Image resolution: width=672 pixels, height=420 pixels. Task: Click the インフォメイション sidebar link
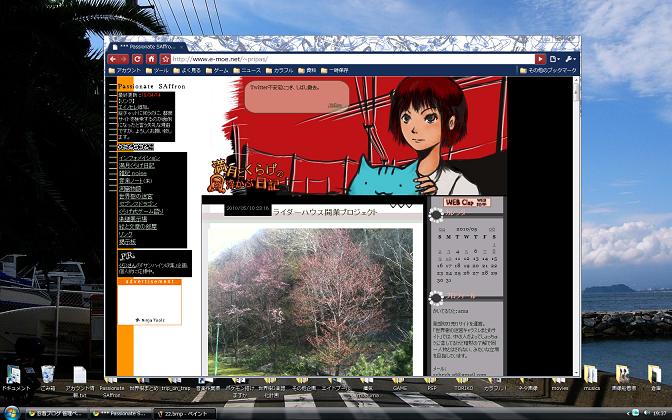139,158
